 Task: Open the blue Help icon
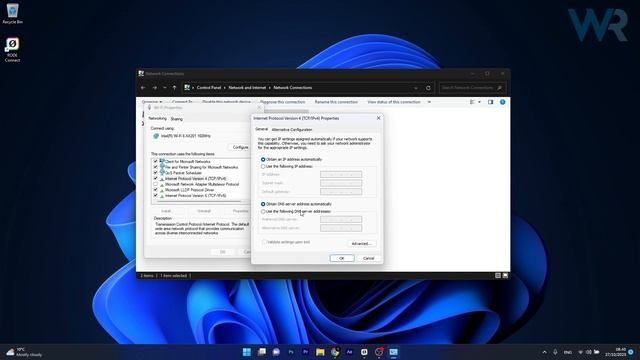(502, 102)
